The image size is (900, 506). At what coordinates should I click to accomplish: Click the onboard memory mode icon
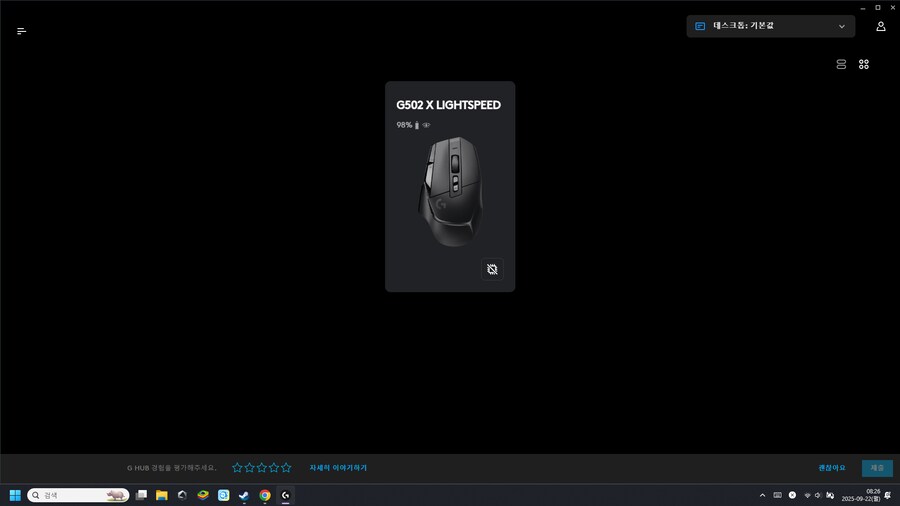[492, 269]
